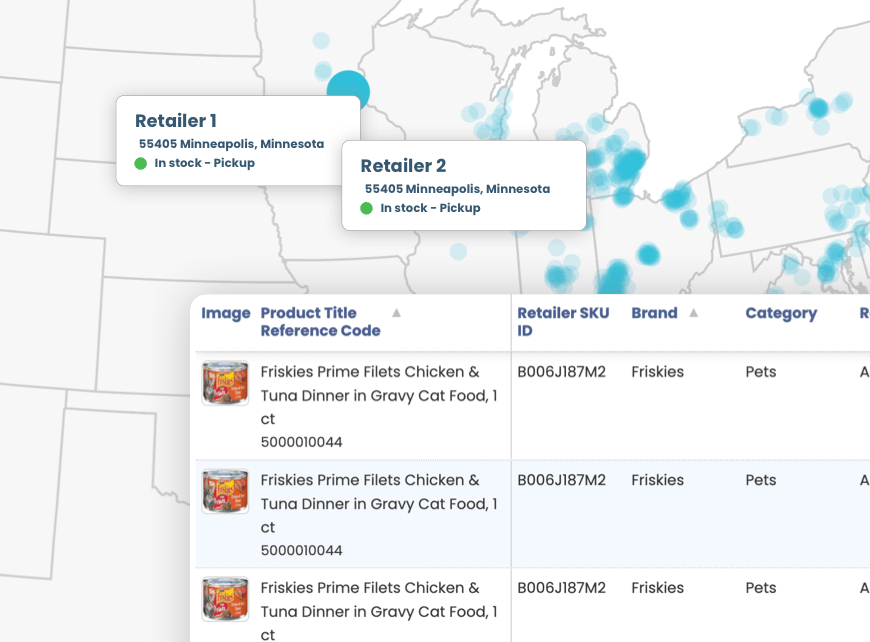Image resolution: width=870 pixels, height=642 pixels.
Task: Click Retailer 1 Minneapolis address text
Action: click(231, 144)
